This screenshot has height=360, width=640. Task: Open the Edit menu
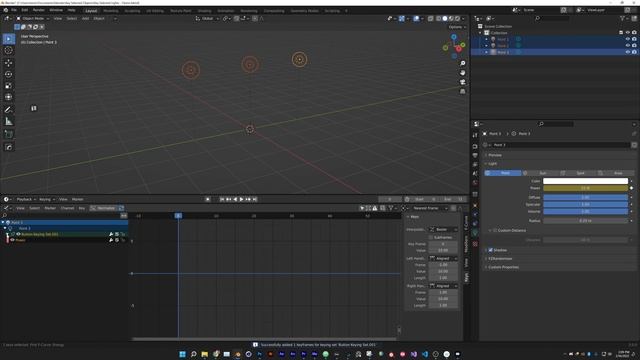point(24,10)
